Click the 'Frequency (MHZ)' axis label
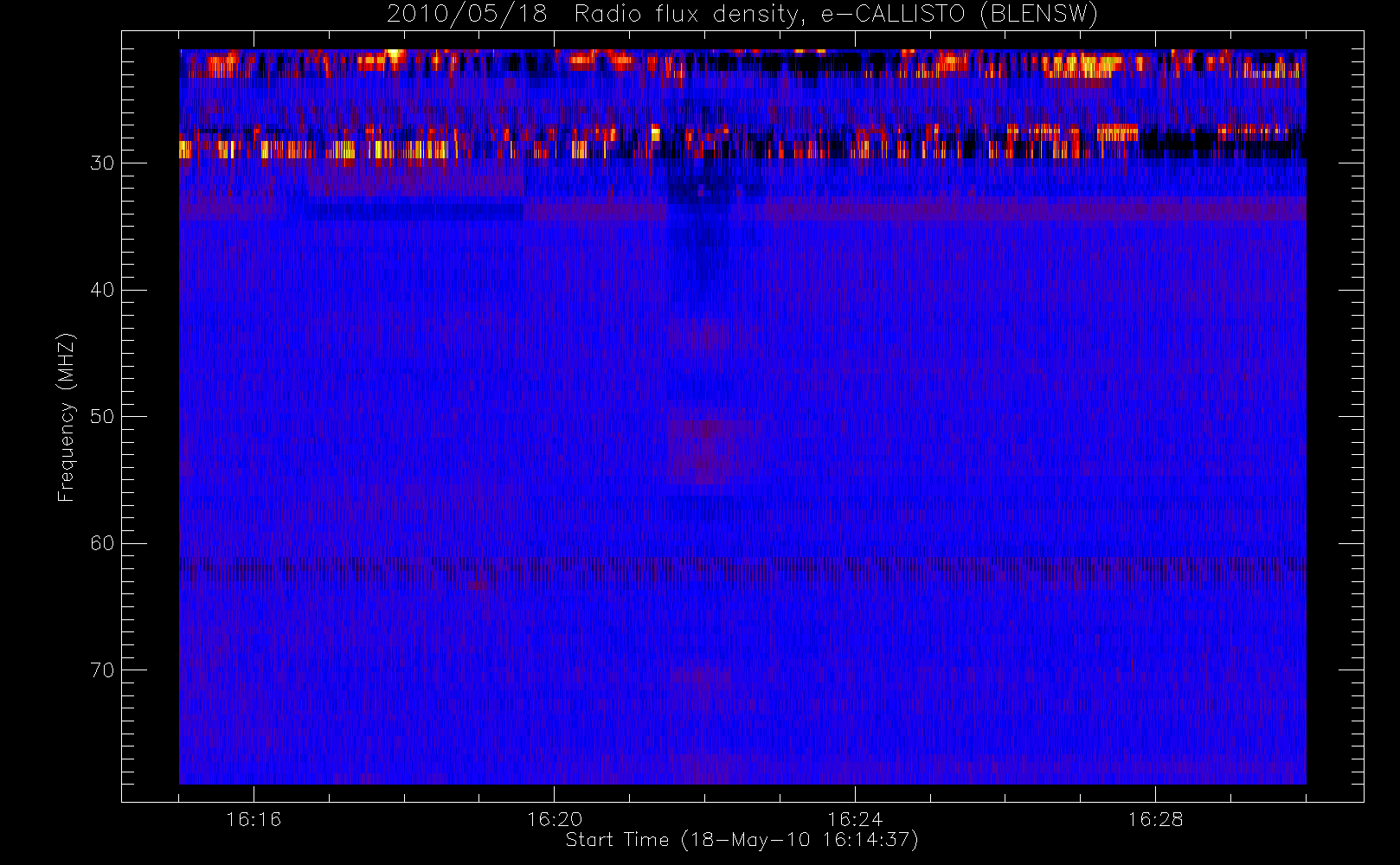 coord(66,417)
